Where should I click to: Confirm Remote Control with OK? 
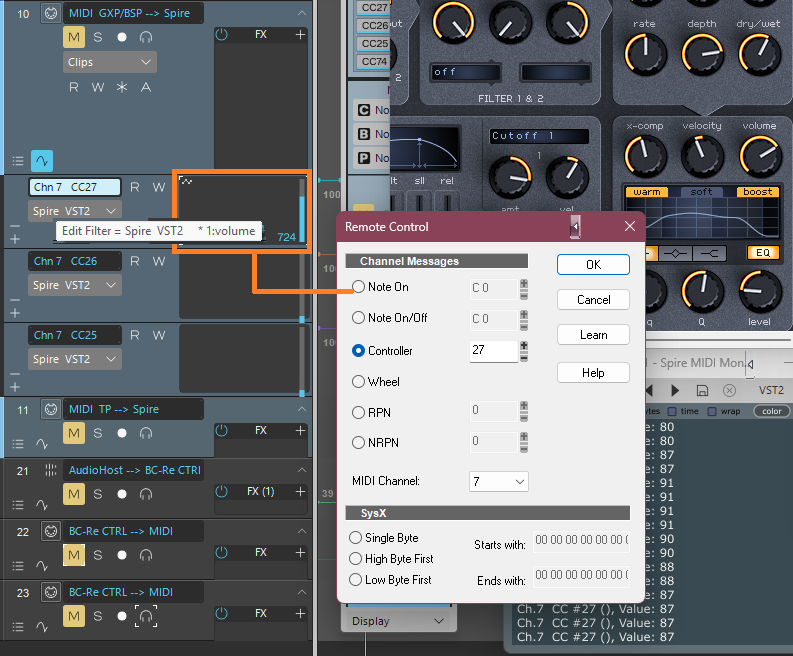593,265
